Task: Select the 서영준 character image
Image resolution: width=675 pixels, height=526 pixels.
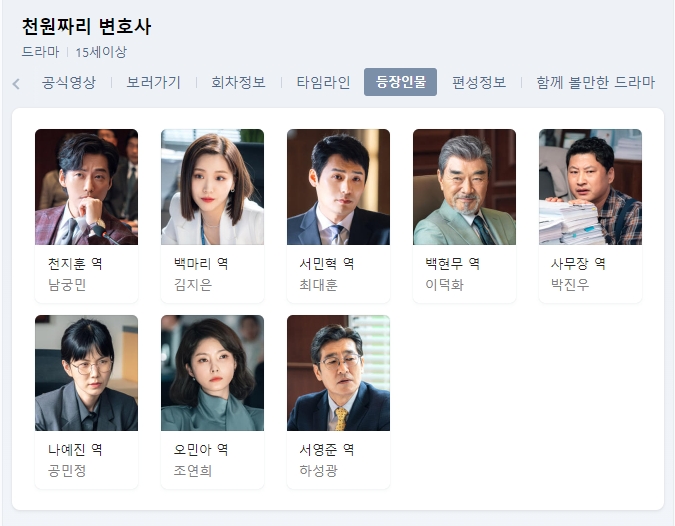Action: click(x=338, y=373)
